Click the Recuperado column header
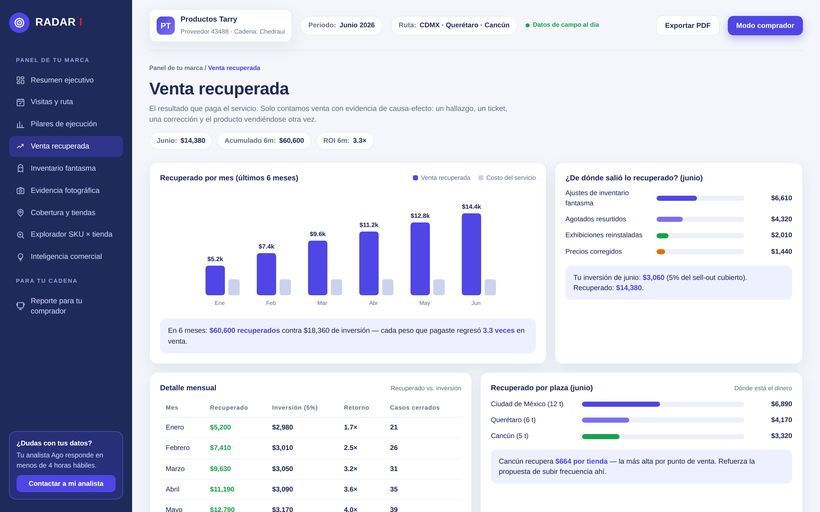 click(x=229, y=407)
